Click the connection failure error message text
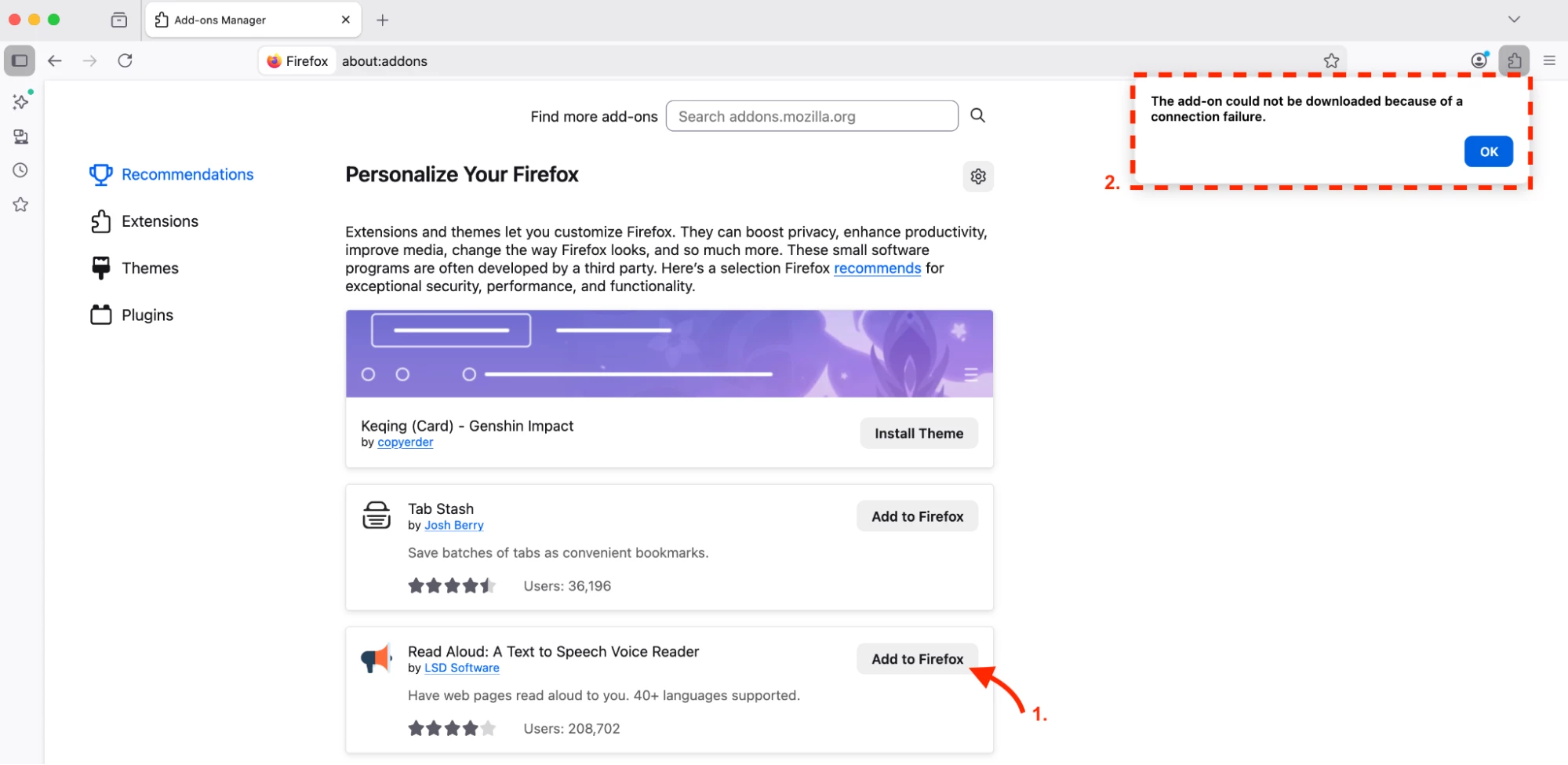1568x765 pixels. (1306, 109)
